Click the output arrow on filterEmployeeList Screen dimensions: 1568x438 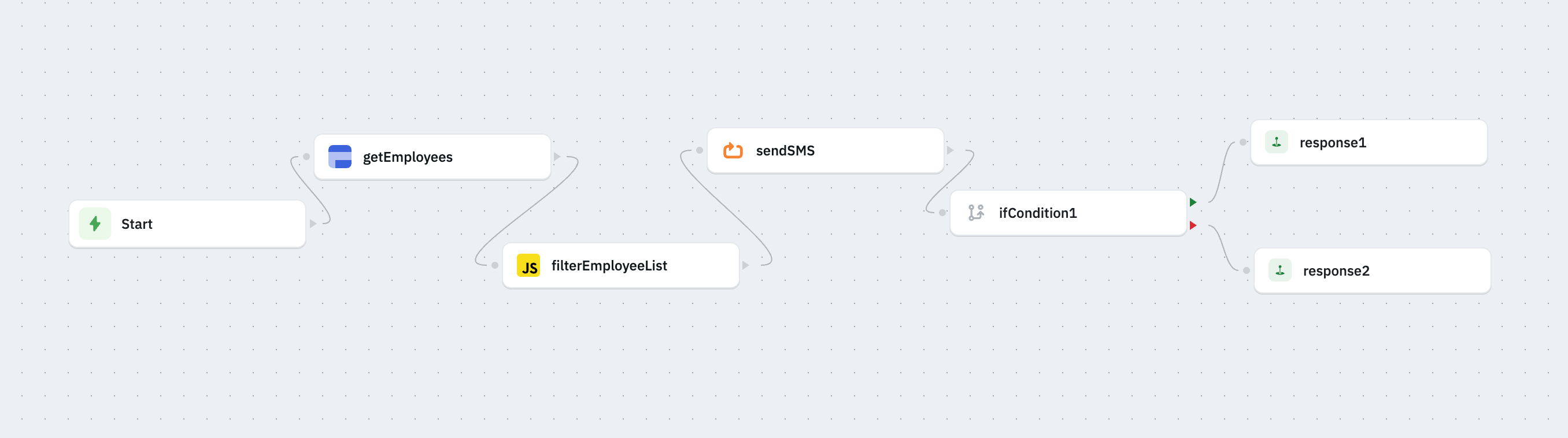click(746, 265)
